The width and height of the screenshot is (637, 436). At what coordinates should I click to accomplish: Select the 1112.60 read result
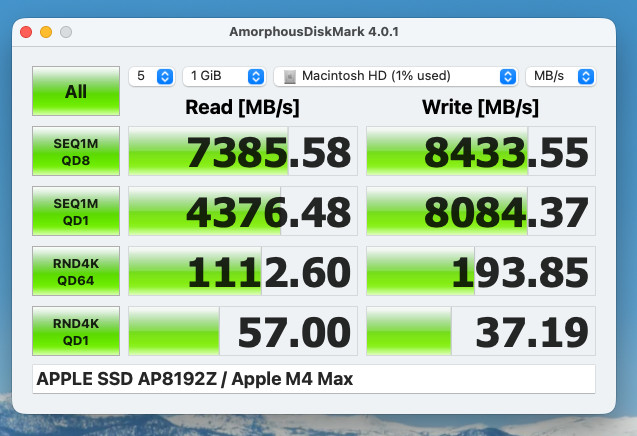[243, 271]
